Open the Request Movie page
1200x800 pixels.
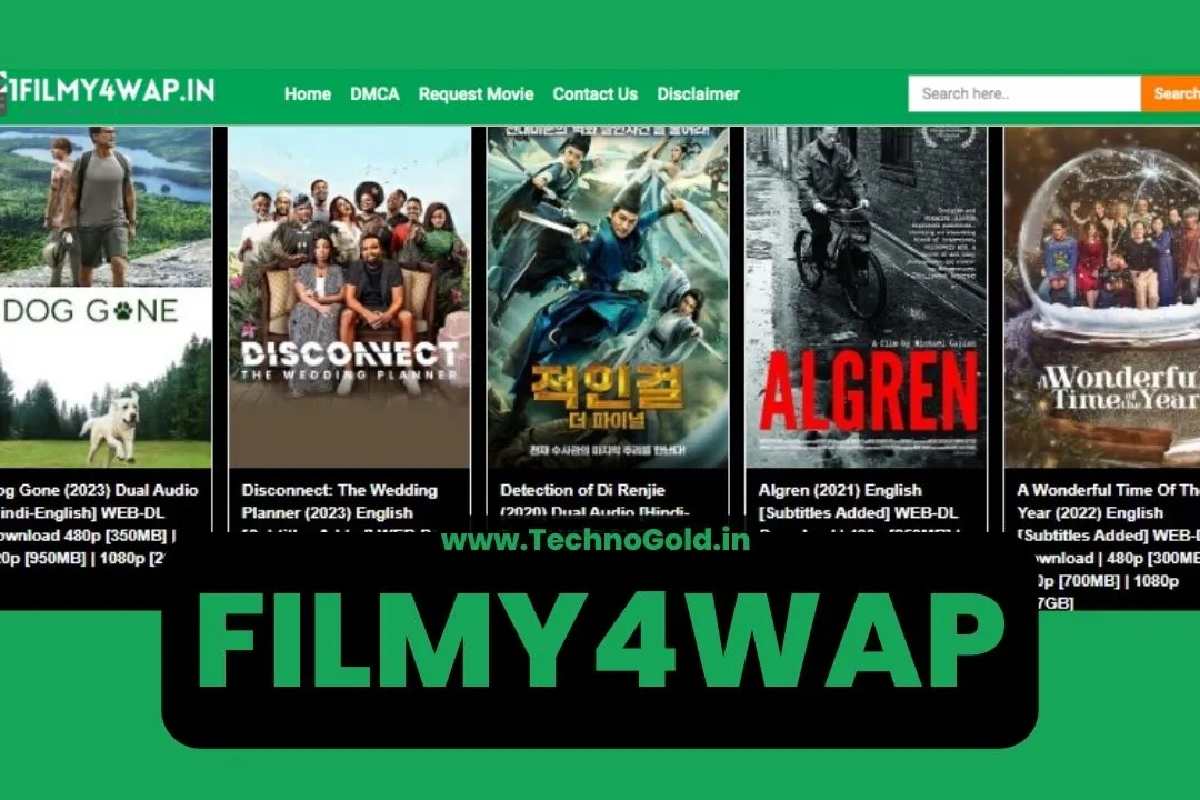(x=476, y=94)
